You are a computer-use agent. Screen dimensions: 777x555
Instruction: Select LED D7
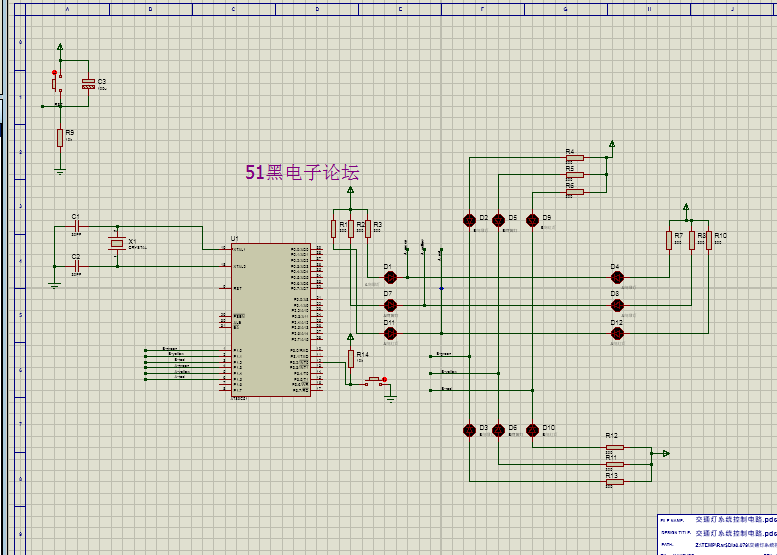pos(390,305)
